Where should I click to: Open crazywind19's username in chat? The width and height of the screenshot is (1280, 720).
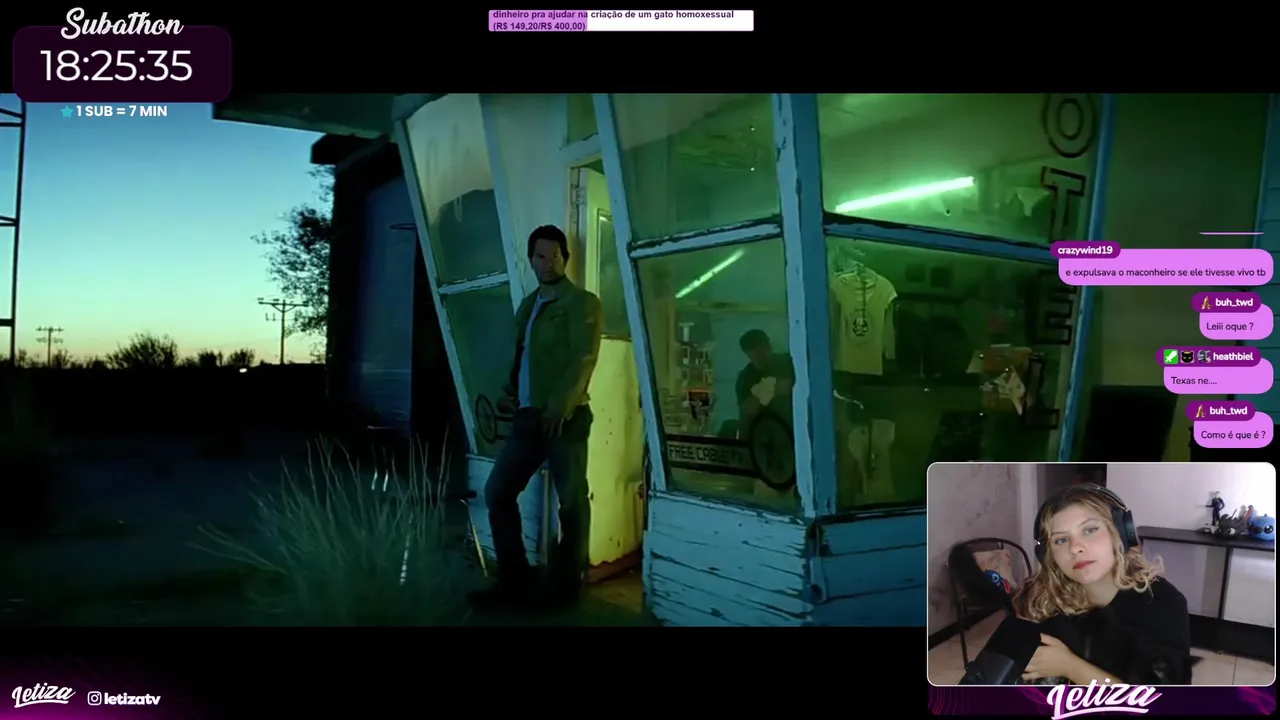pyautogui.click(x=1085, y=250)
